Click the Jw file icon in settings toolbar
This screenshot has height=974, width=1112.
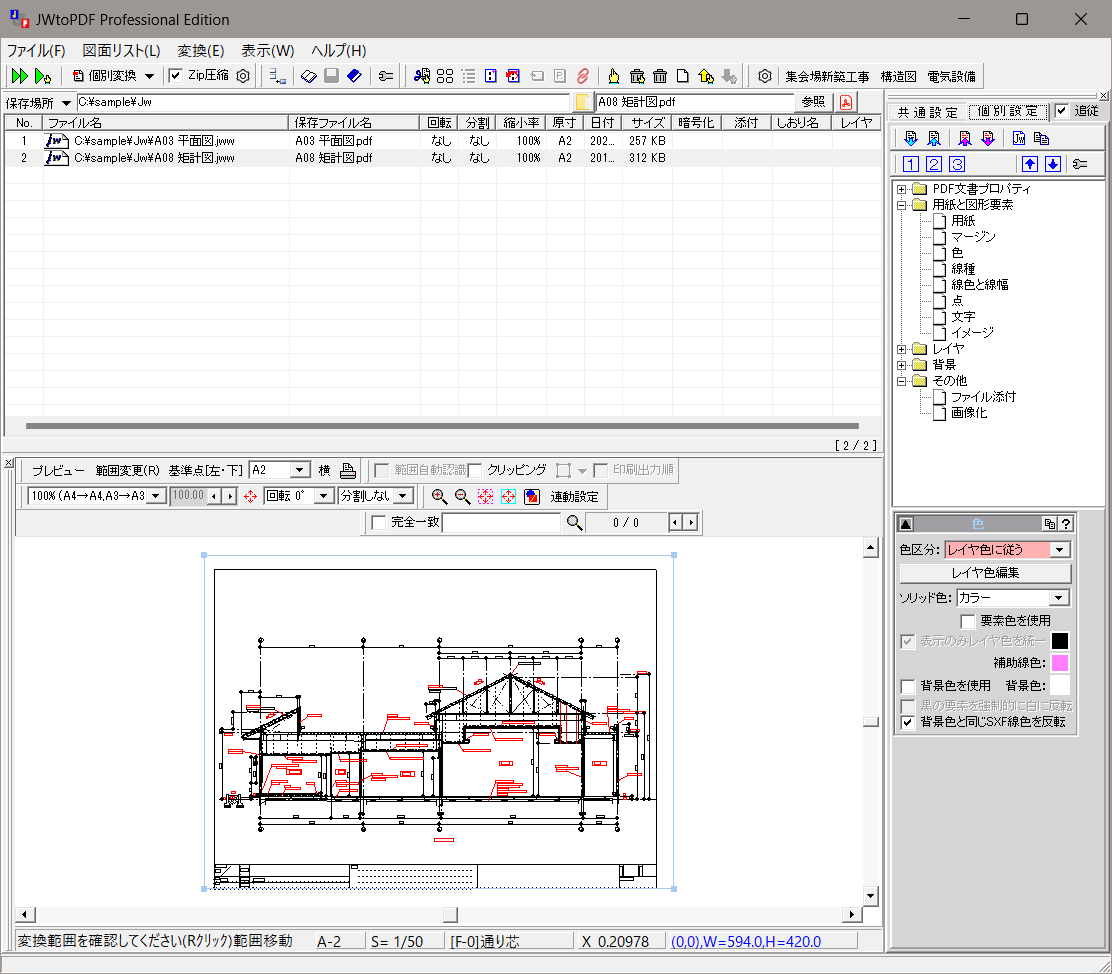point(1018,139)
